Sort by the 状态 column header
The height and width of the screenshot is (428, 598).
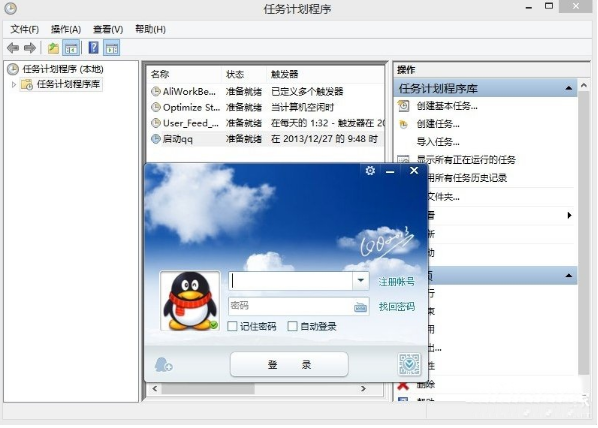tap(235, 74)
